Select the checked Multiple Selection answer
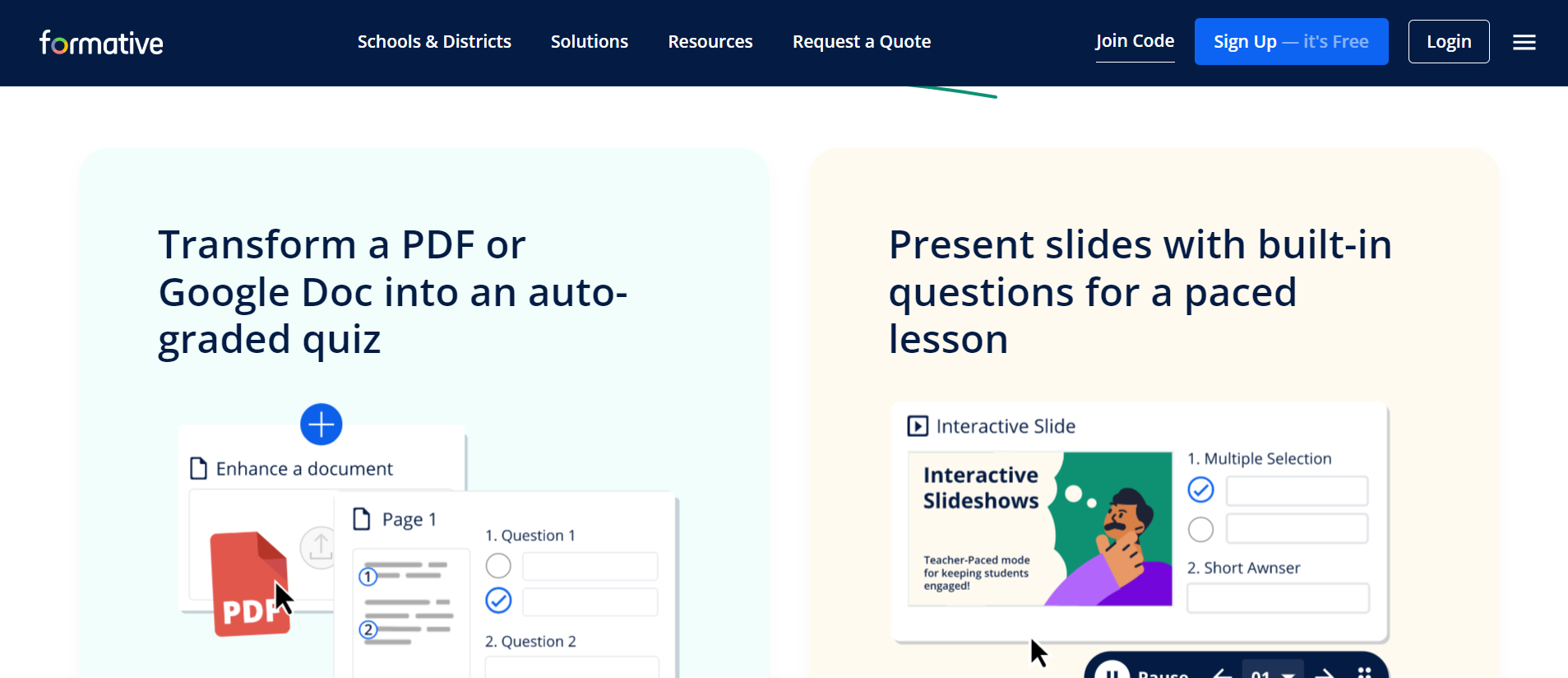 tap(1200, 490)
